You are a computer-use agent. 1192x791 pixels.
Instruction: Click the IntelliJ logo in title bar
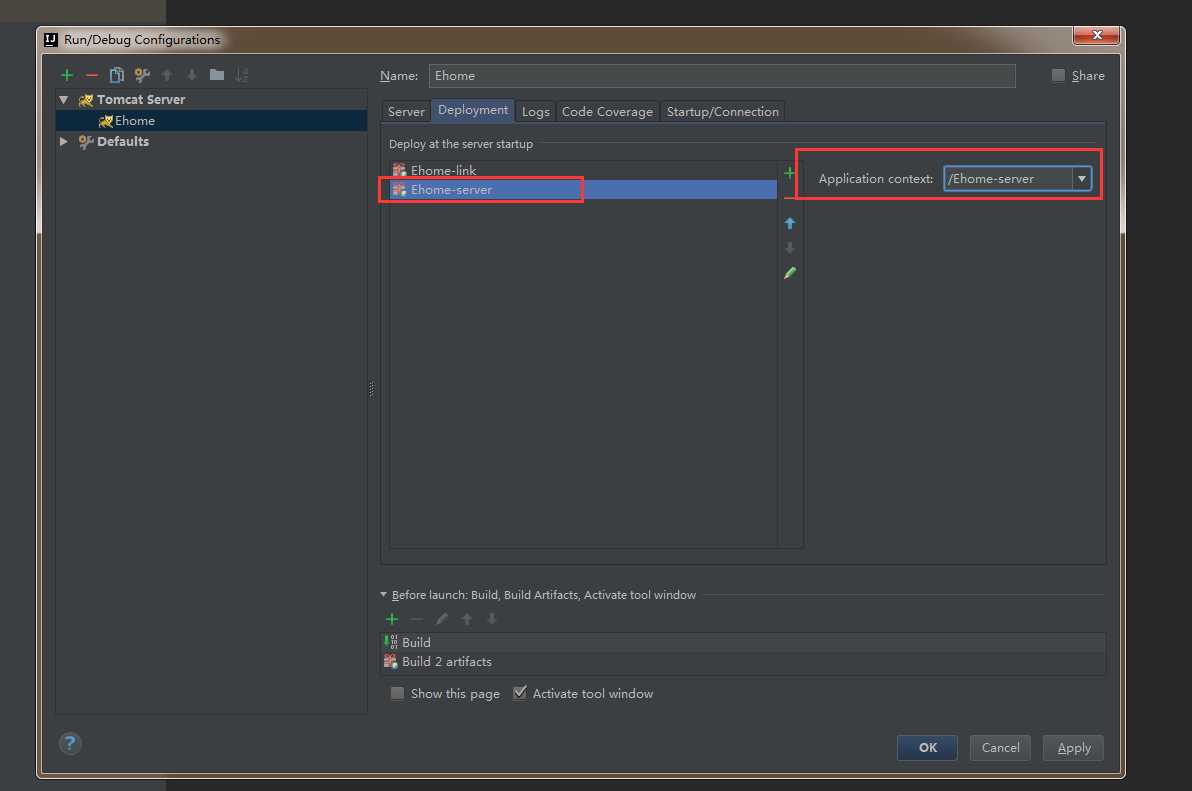tap(51, 40)
